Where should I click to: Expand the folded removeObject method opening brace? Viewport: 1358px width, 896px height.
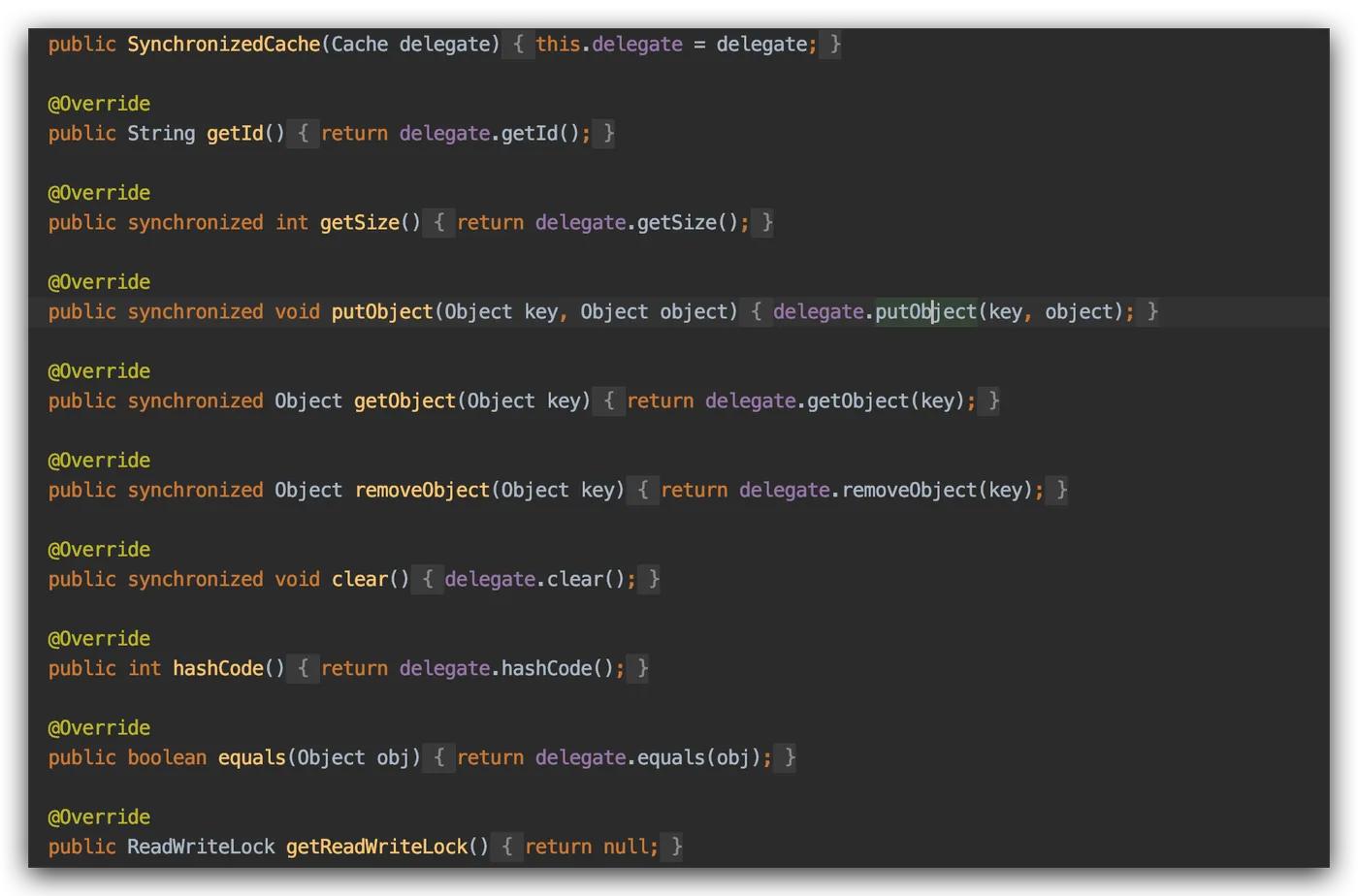[x=643, y=491]
